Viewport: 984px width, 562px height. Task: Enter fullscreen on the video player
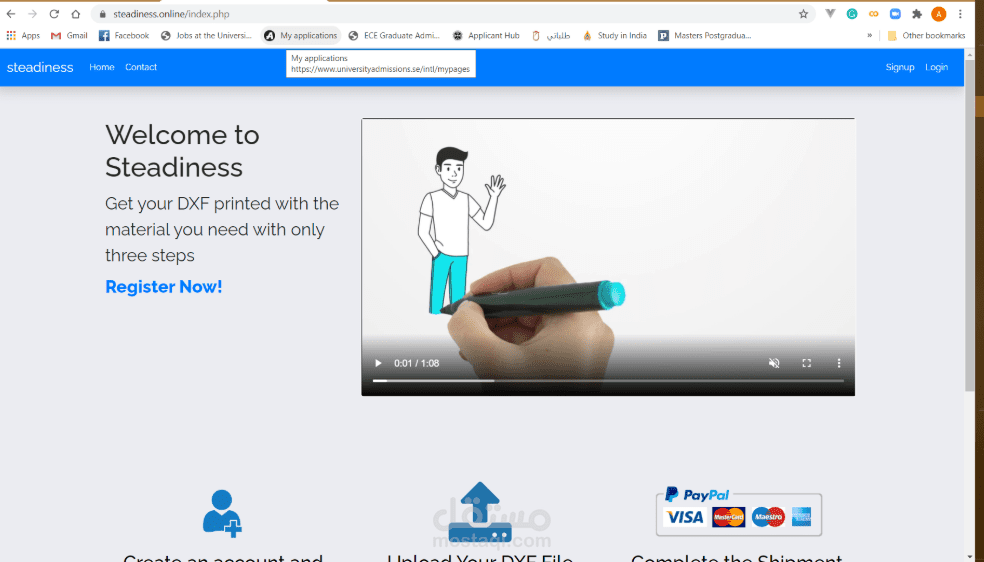coord(806,363)
